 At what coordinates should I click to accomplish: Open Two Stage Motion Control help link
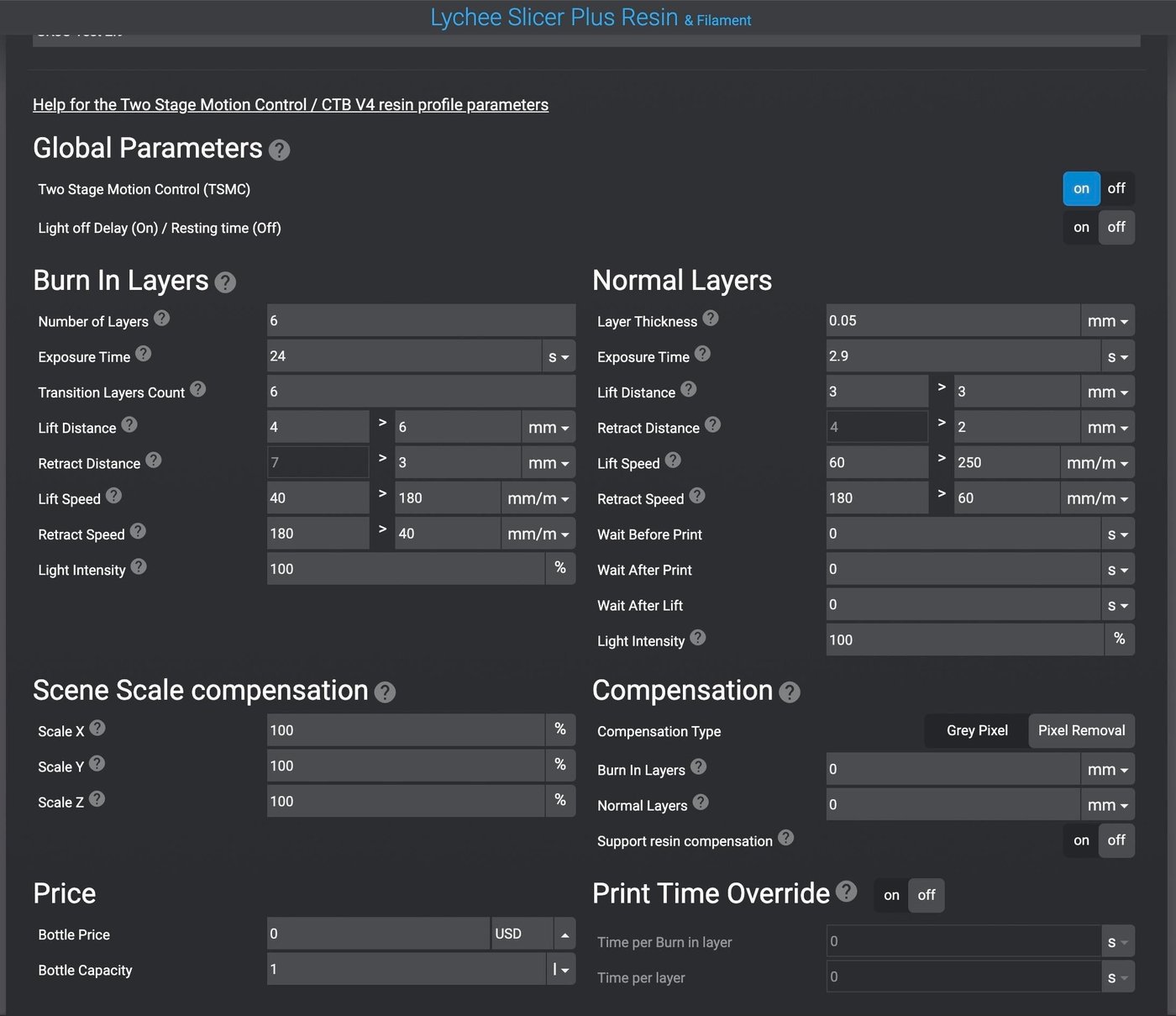coord(291,104)
